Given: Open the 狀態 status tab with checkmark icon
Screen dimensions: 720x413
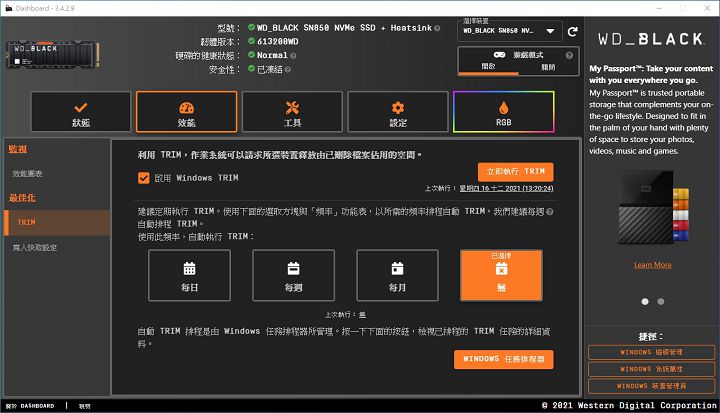Looking at the screenshot, I should [x=81, y=112].
